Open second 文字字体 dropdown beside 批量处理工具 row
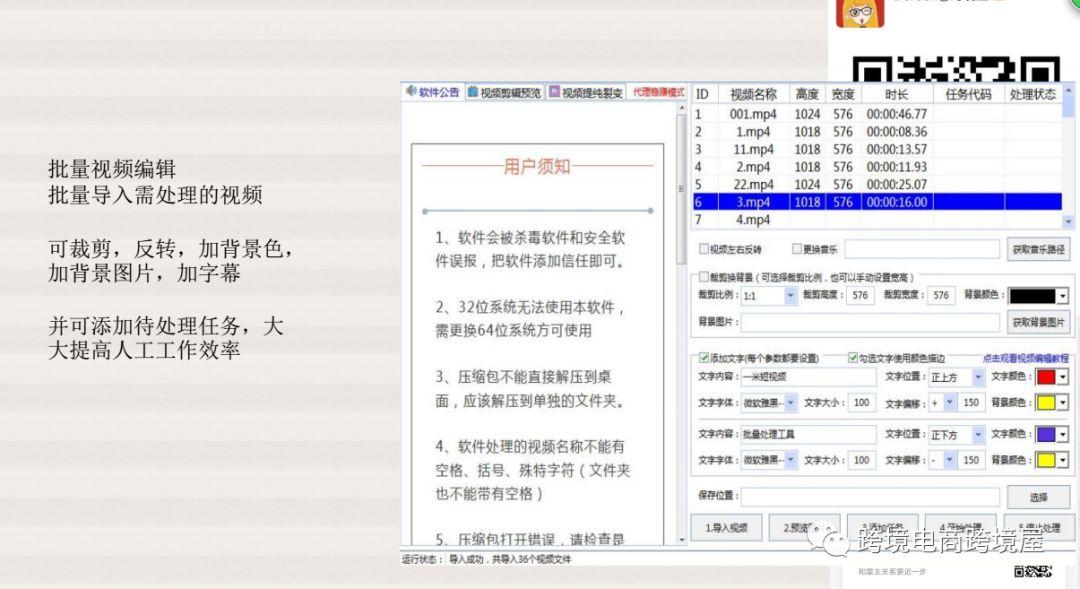This screenshot has height=589, width=1080. coord(790,459)
